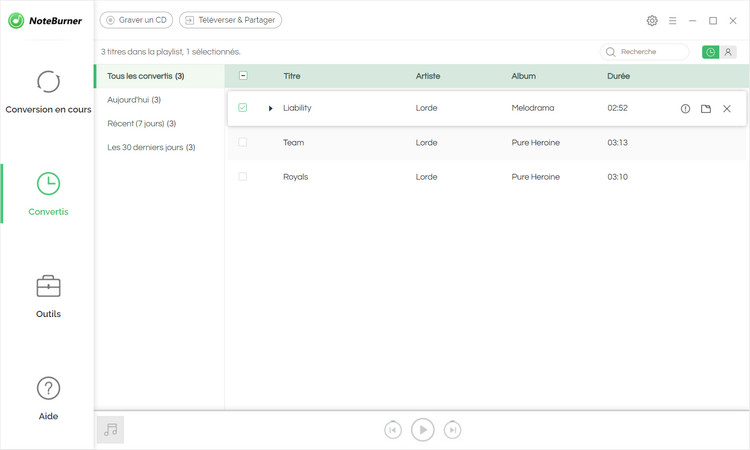This screenshot has width=750, height=450.
Task: Maximize the NoteBurner window
Action: point(713,21)
